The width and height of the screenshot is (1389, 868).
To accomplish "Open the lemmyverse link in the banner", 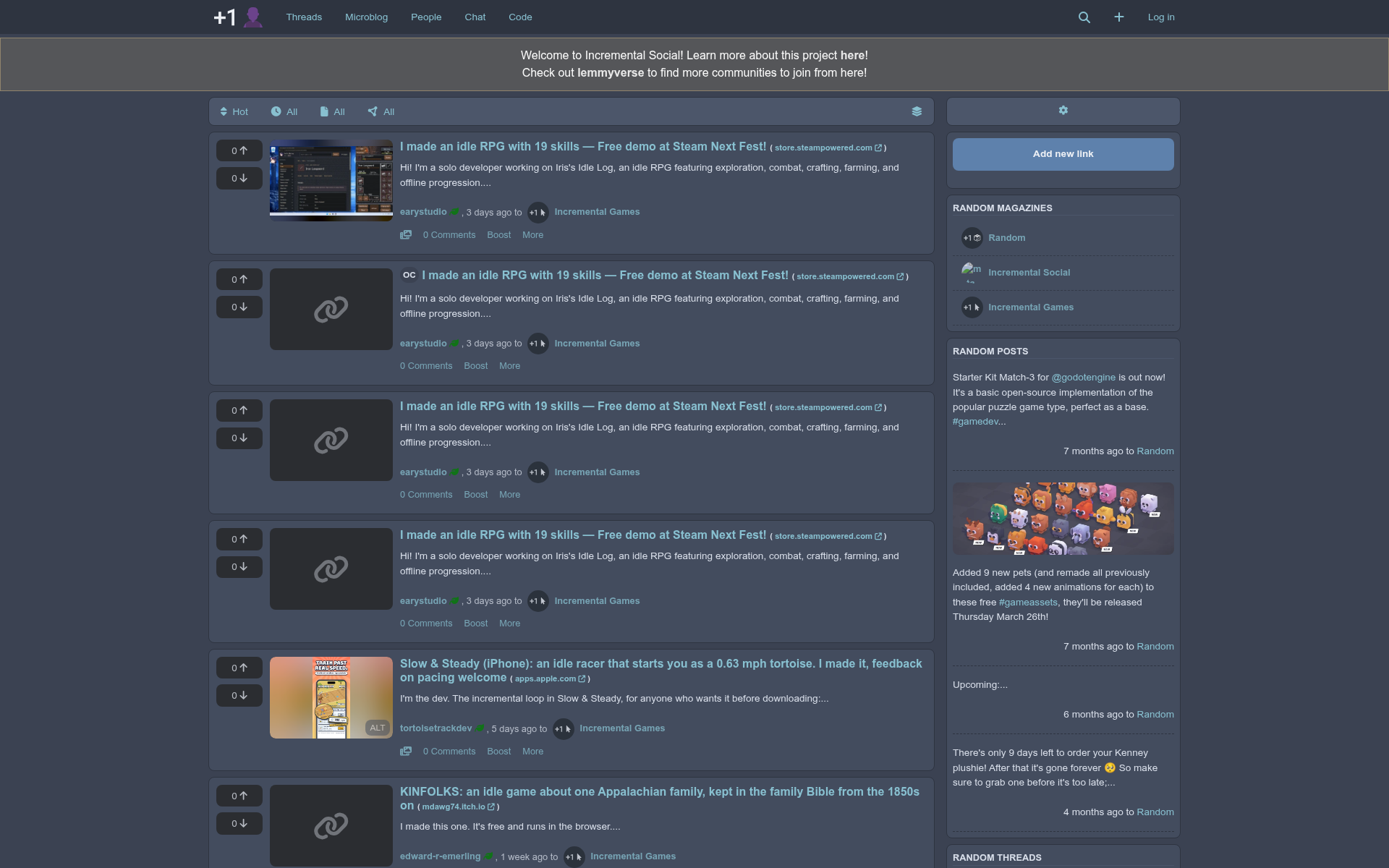I will [x=611, y=73].
